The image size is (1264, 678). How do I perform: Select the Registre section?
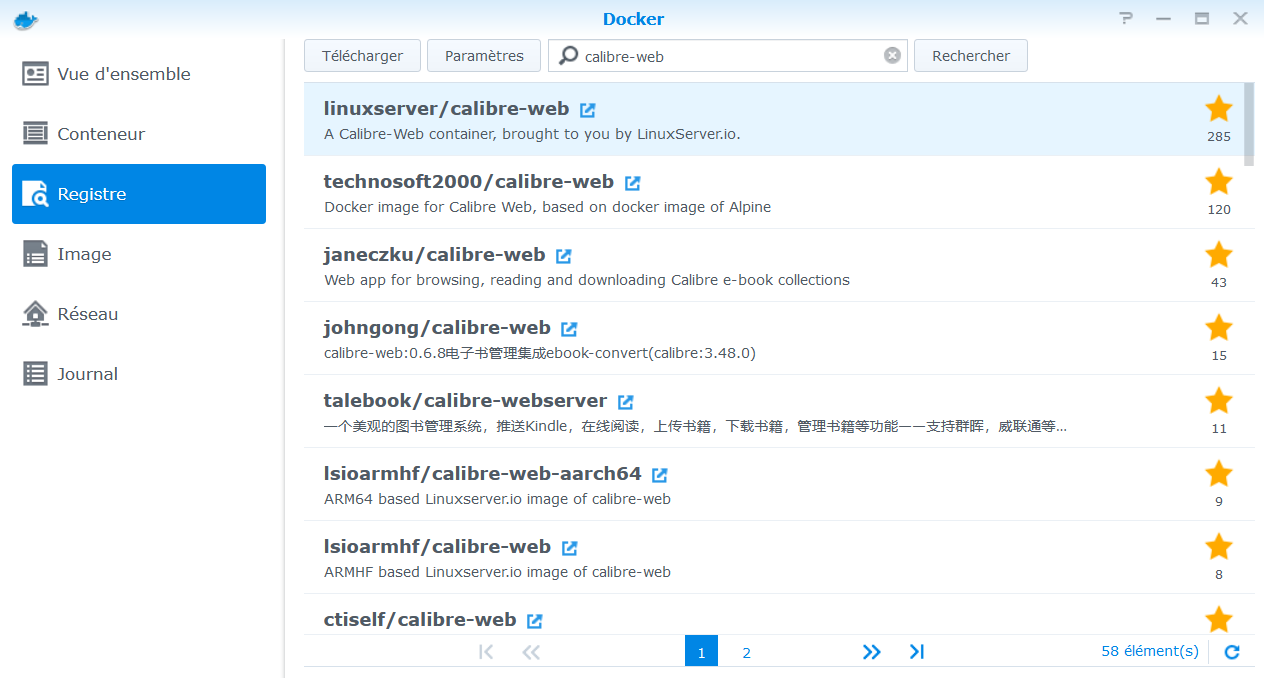click(x=139, y=194)
